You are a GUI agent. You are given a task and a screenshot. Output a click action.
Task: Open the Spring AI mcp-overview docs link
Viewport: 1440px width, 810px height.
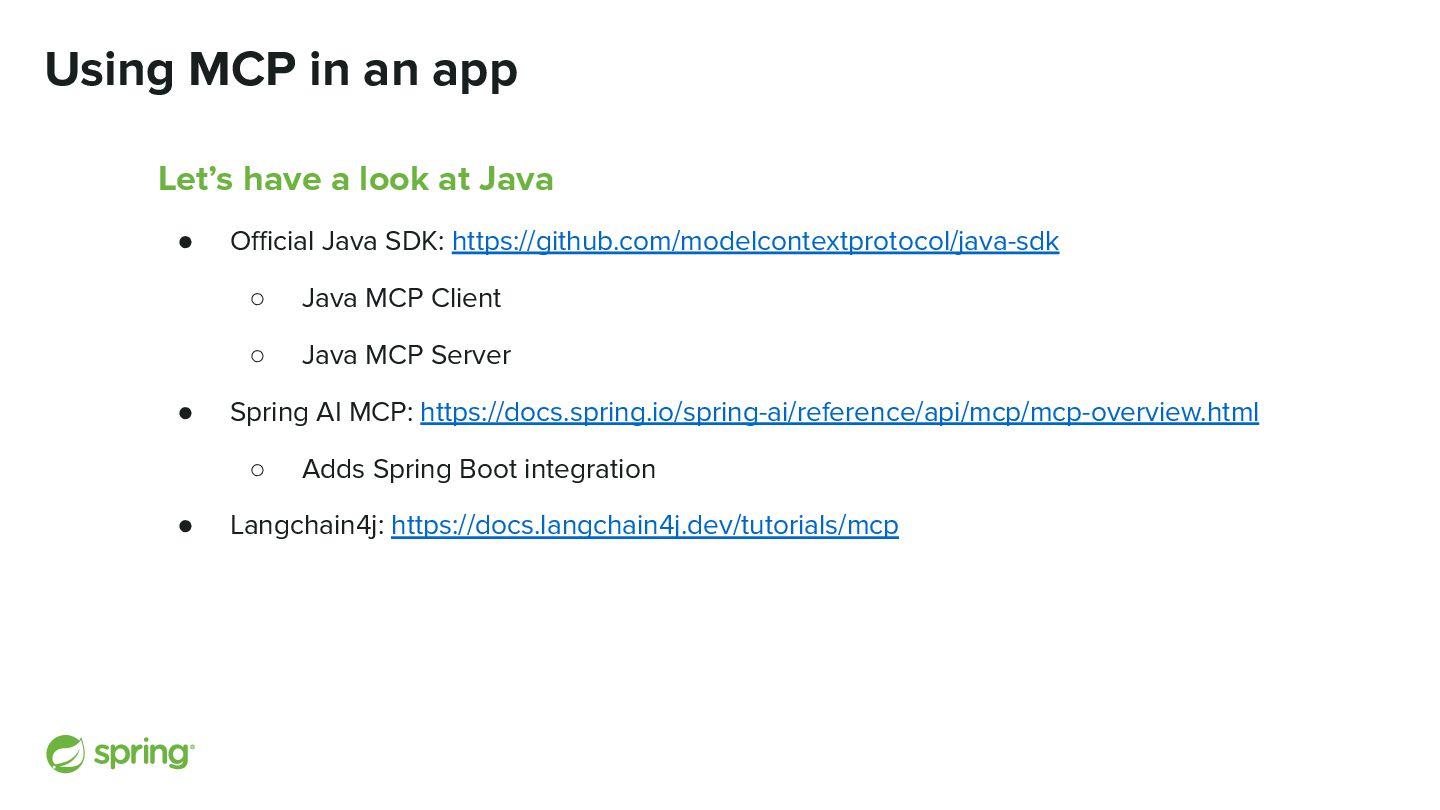[x=839, y=412]
